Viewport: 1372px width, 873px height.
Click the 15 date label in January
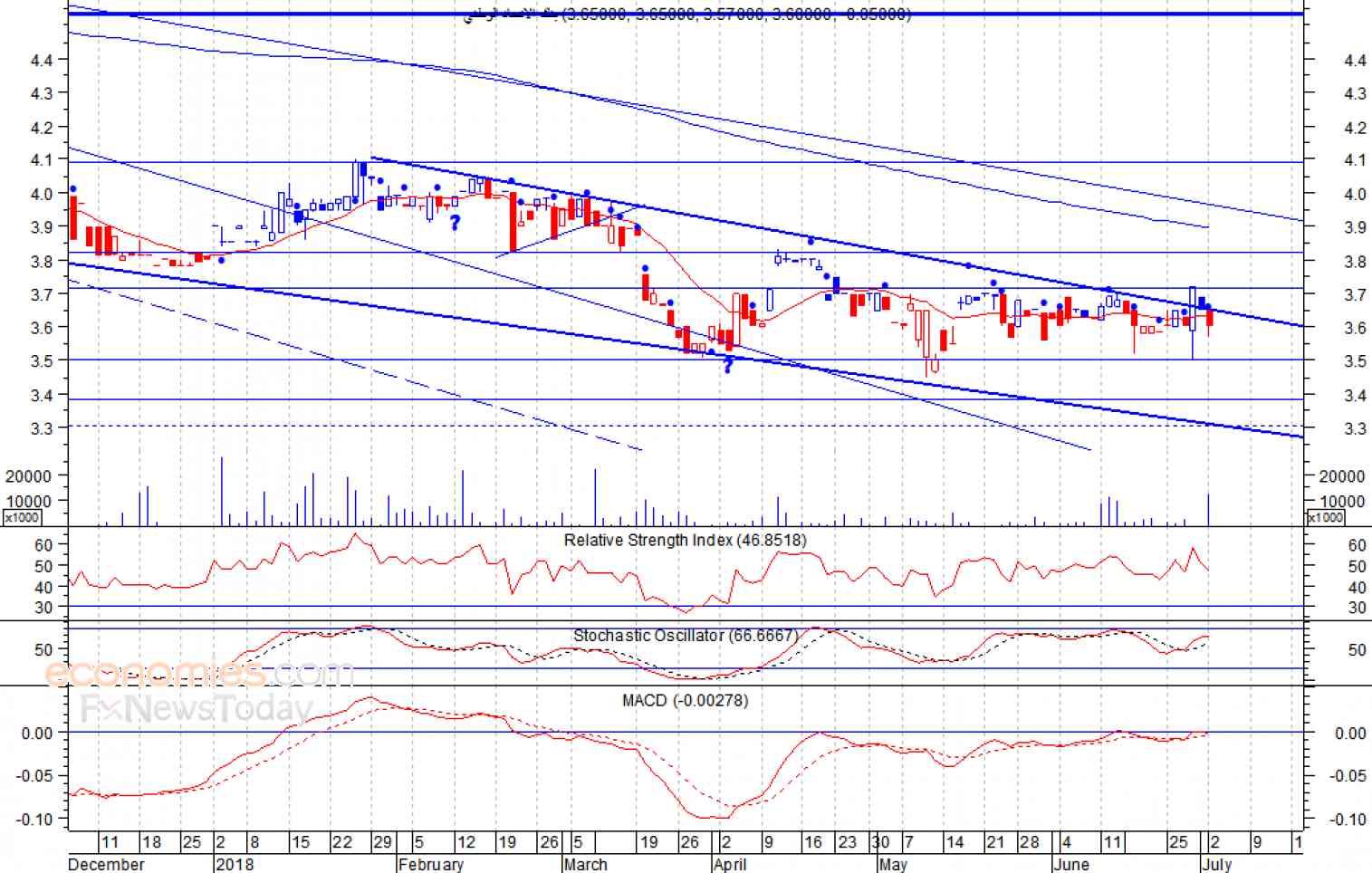pos(300,842)
